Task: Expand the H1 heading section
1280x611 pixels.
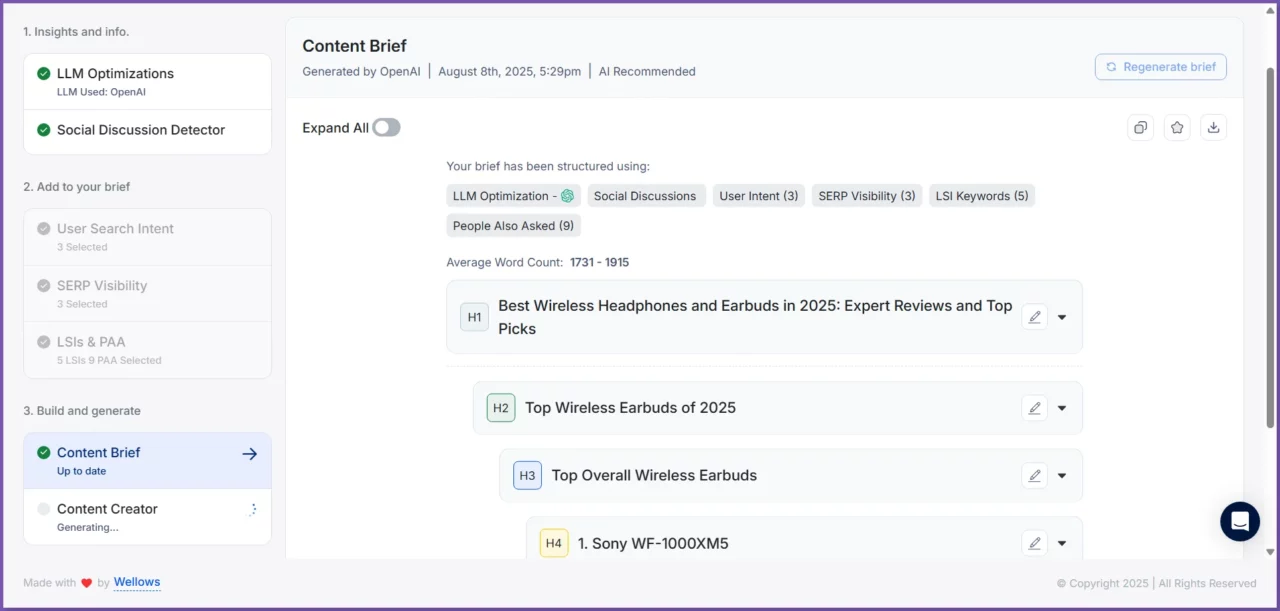Action: pos(1062,317)
